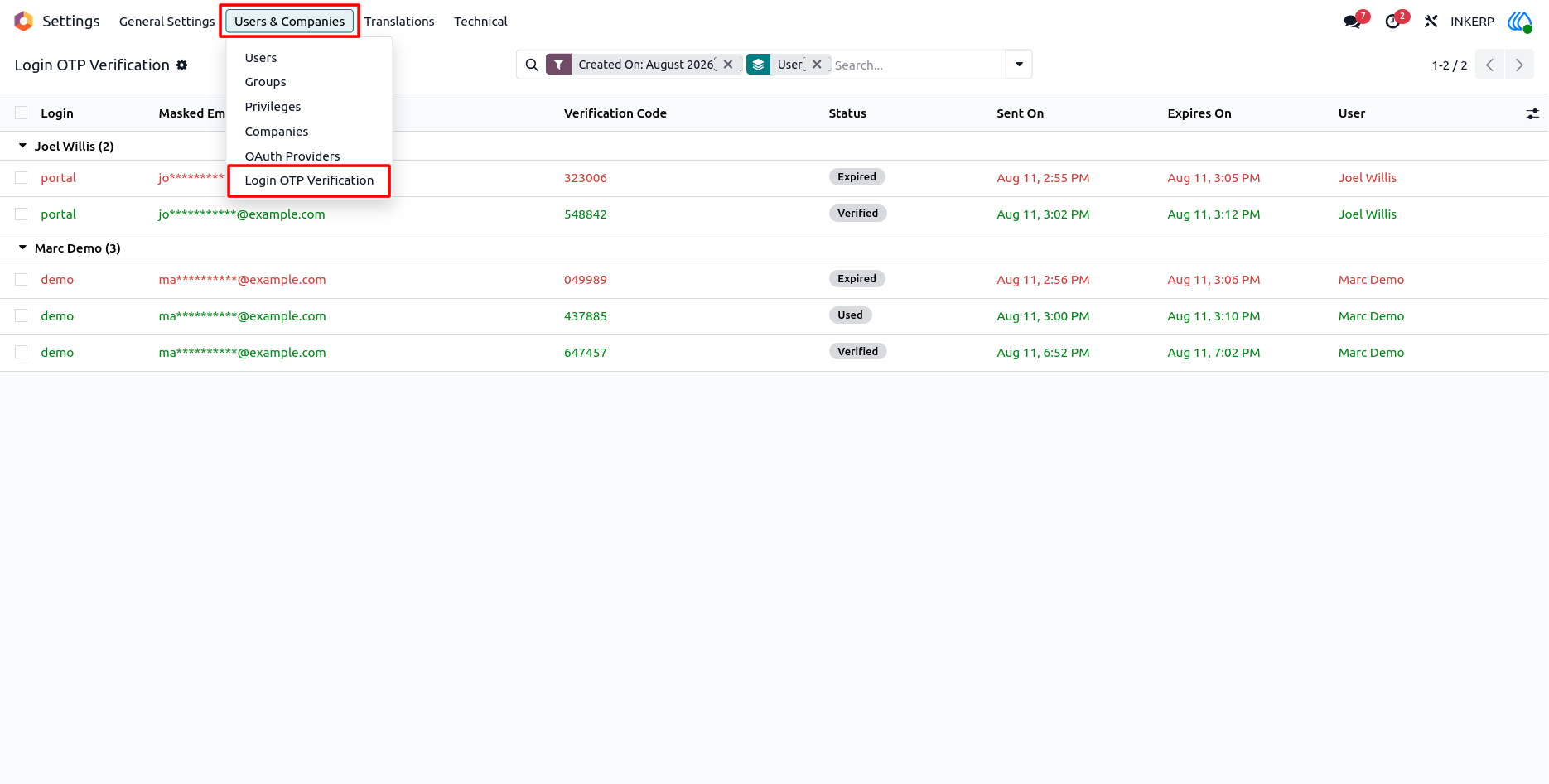
Task: Open the user avatar menu
Action: tap(1520, 22)
